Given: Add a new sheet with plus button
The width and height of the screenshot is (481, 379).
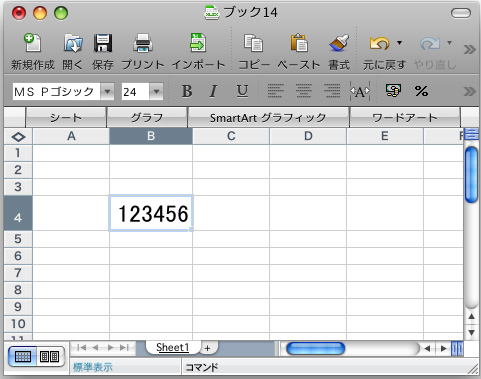Looking at the screenshot, I should 207,348.
